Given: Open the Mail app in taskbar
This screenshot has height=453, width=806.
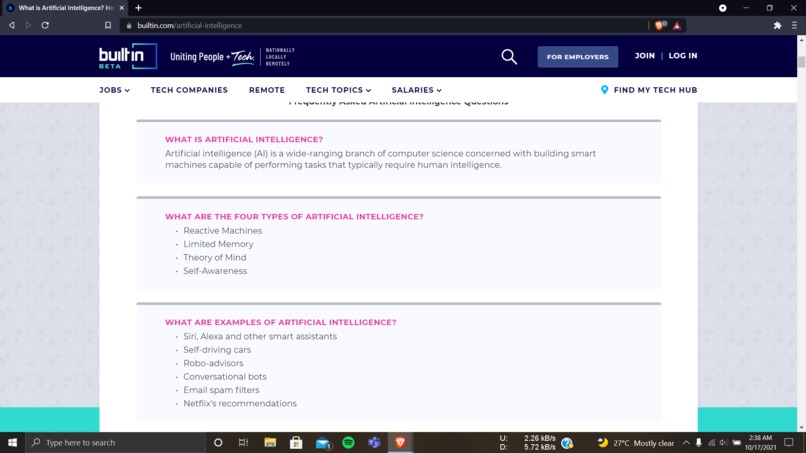Looking at the screenshot, I should click(323, 443).
